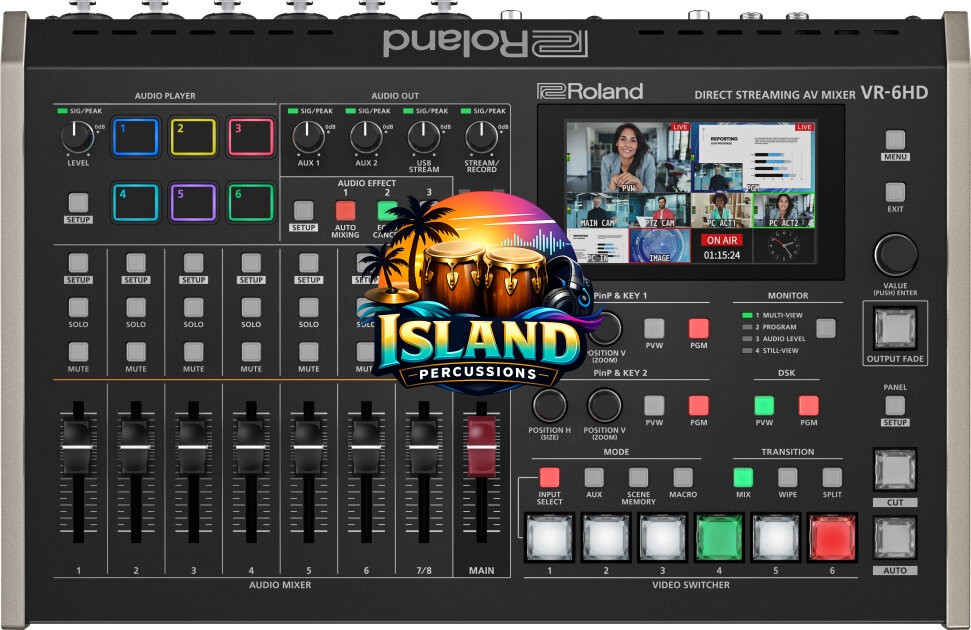Choose the WIPE transition
Screen dimensions: 971x630
click(788, 477)
